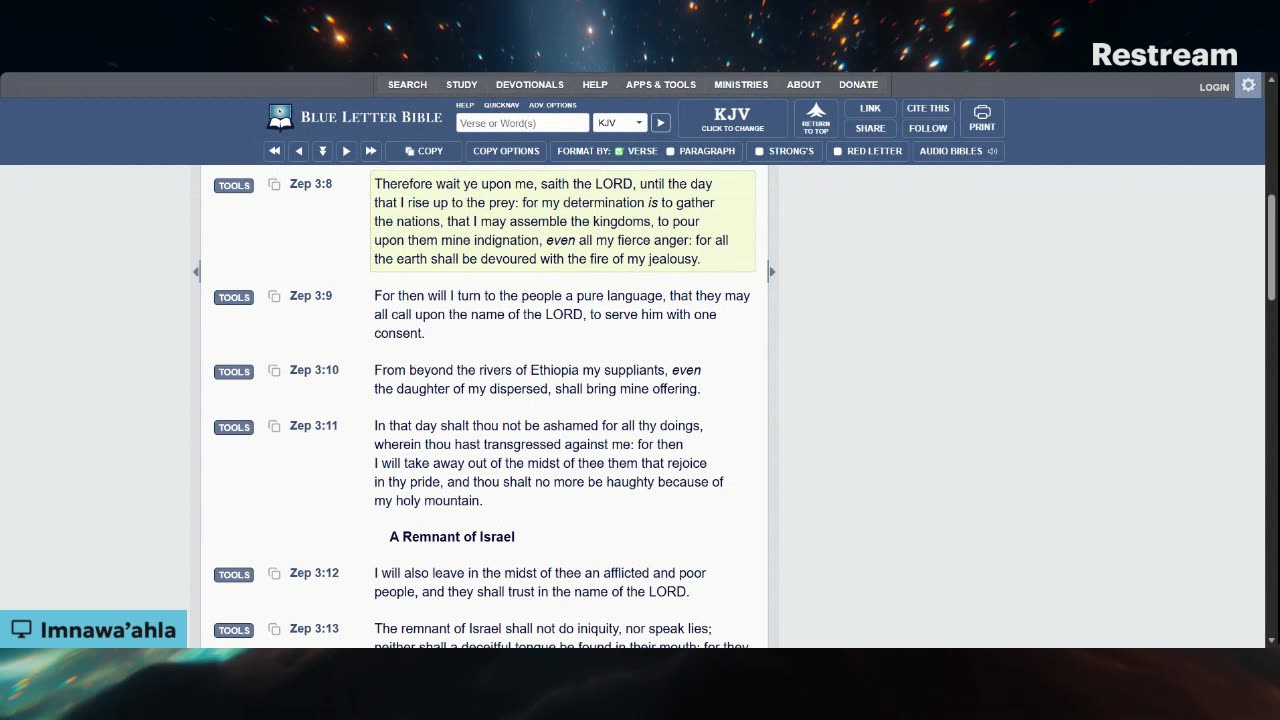Go to previous book double-left arrow
1280x720 pixels.
pyautogui.click(x=274, y=151)
